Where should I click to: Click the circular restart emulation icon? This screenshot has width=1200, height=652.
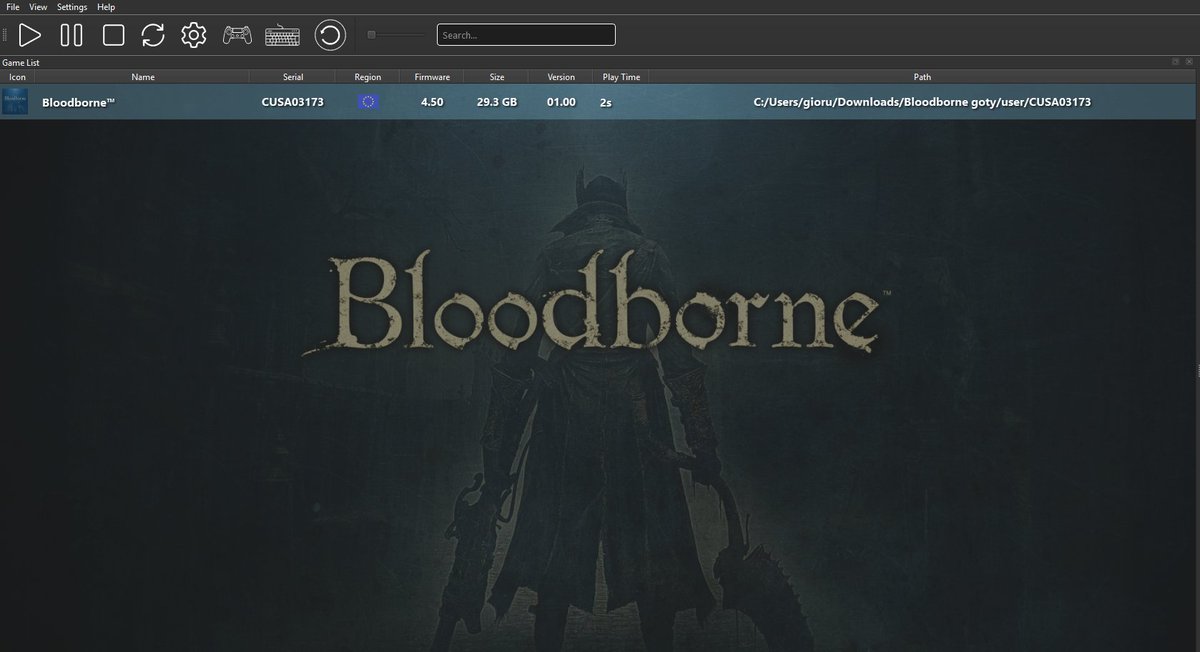pyautogui.click(x=330, y=36)
